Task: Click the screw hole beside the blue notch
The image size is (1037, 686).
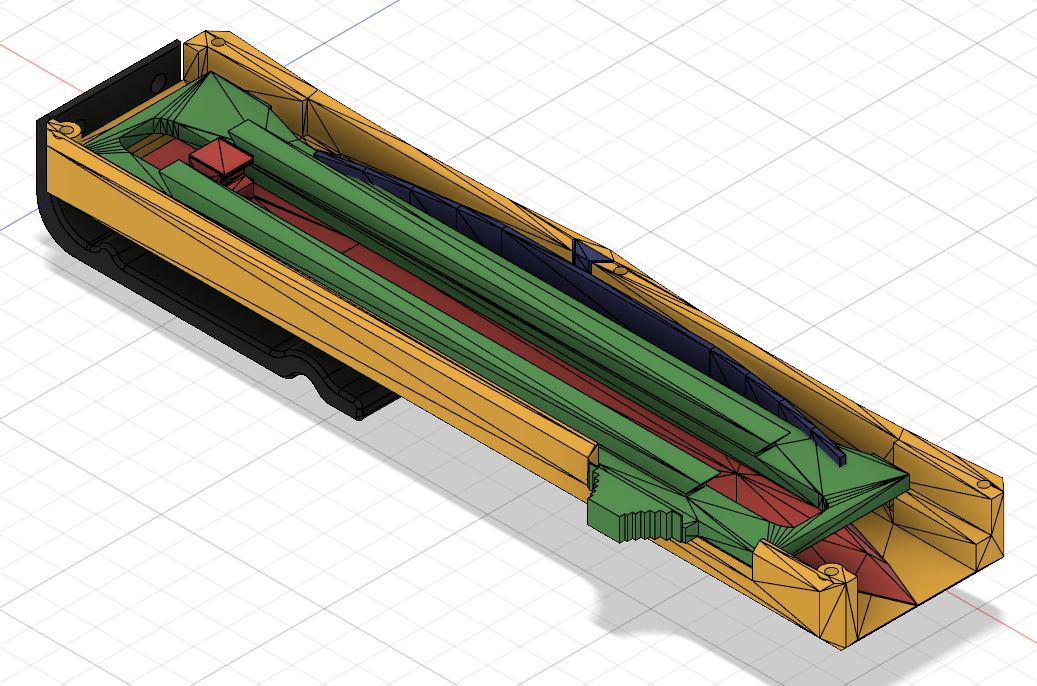Action: (620, 270)
